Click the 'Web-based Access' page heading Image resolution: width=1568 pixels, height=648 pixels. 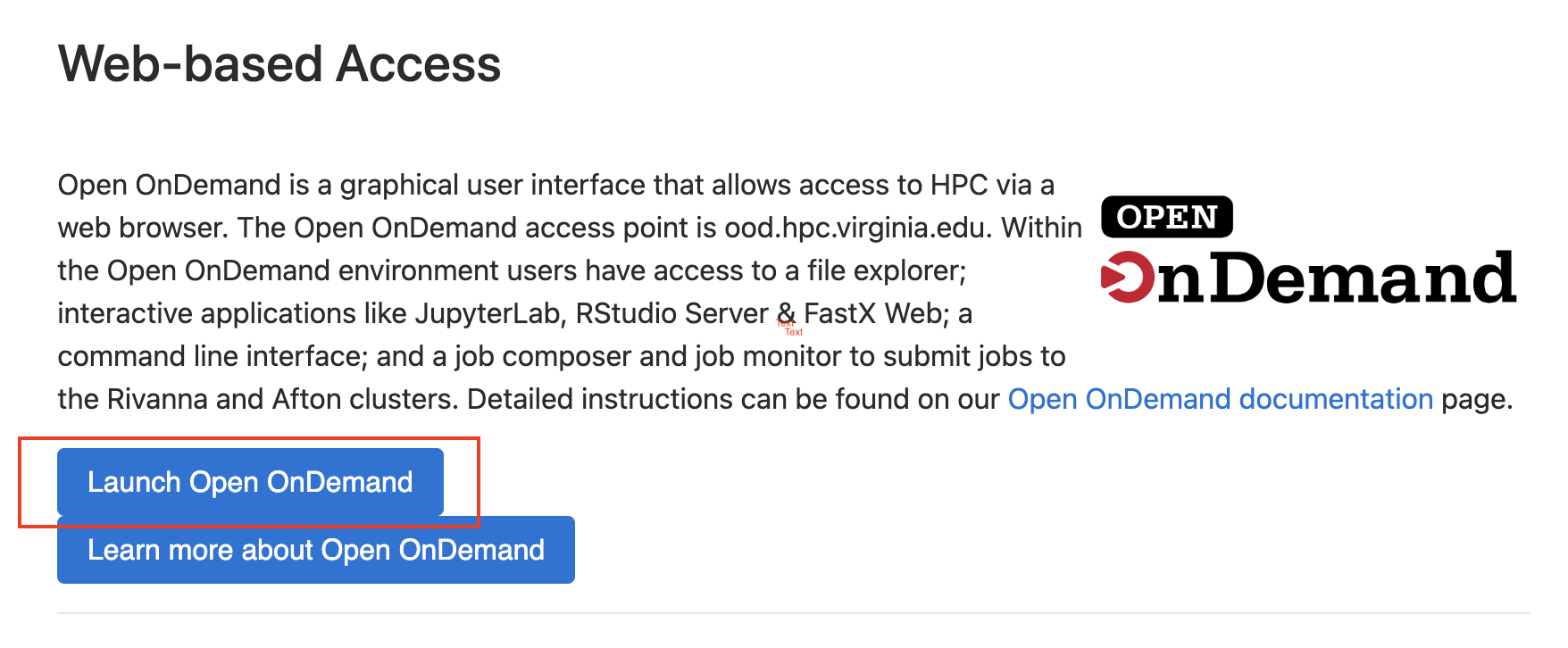click(x=278, y=62)
